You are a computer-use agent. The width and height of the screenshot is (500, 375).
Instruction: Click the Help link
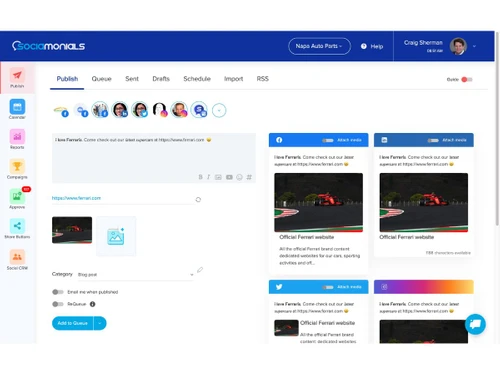(377, 46)
